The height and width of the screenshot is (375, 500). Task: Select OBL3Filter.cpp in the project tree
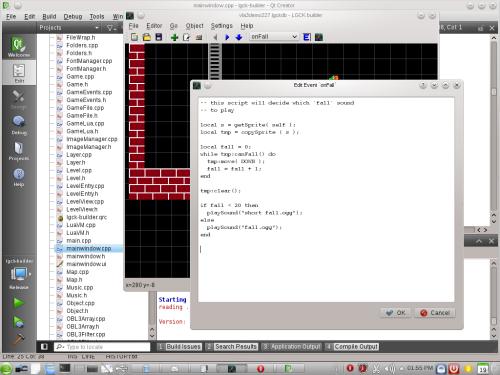pyautogui.click(x=86, y=334)
